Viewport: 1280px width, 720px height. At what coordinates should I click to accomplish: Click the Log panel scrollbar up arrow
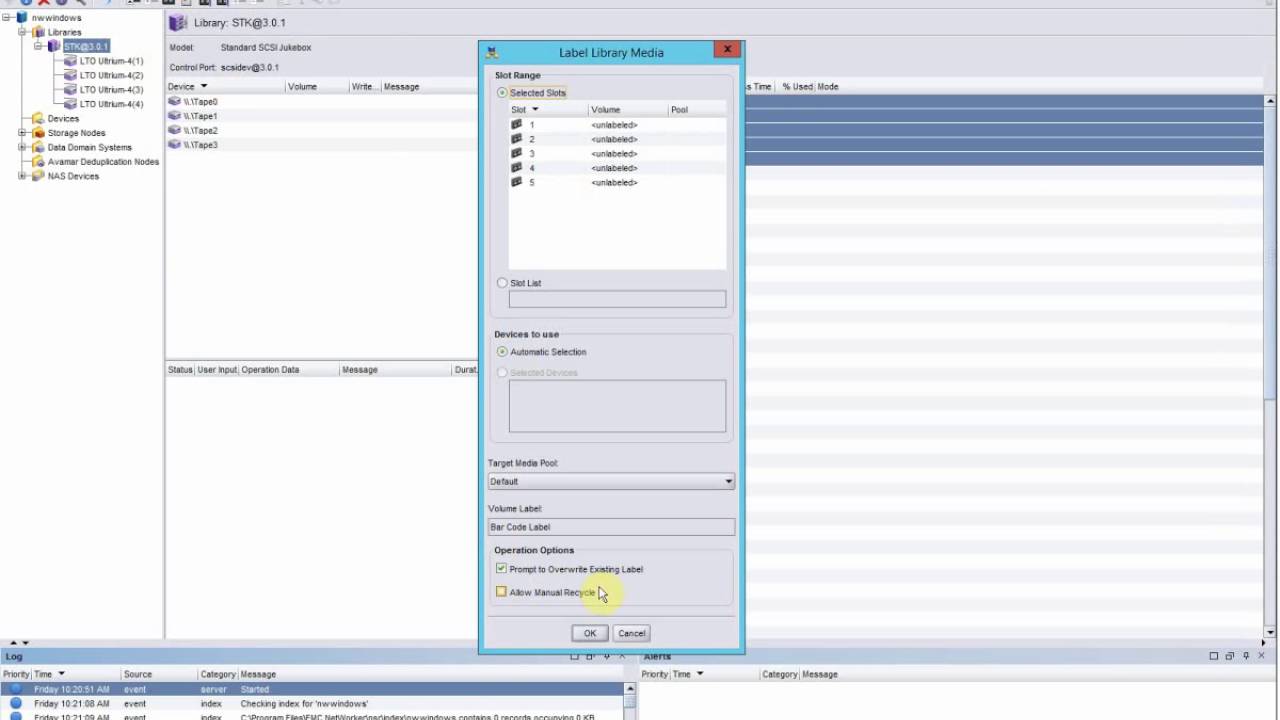click(x=630, y=688)
